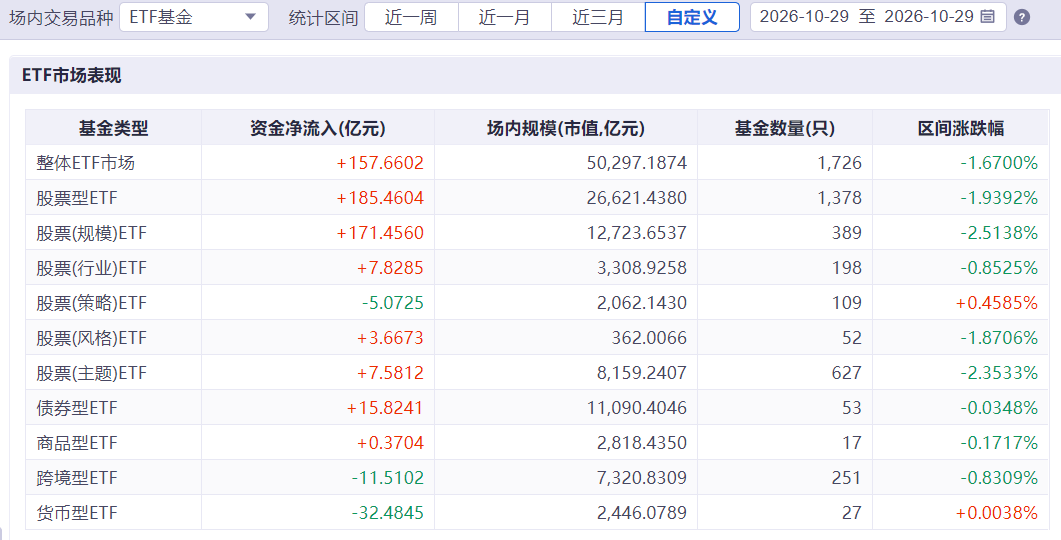Click net inflow value +171.4560
1061x540 pixels.
(x=380, y=233)
